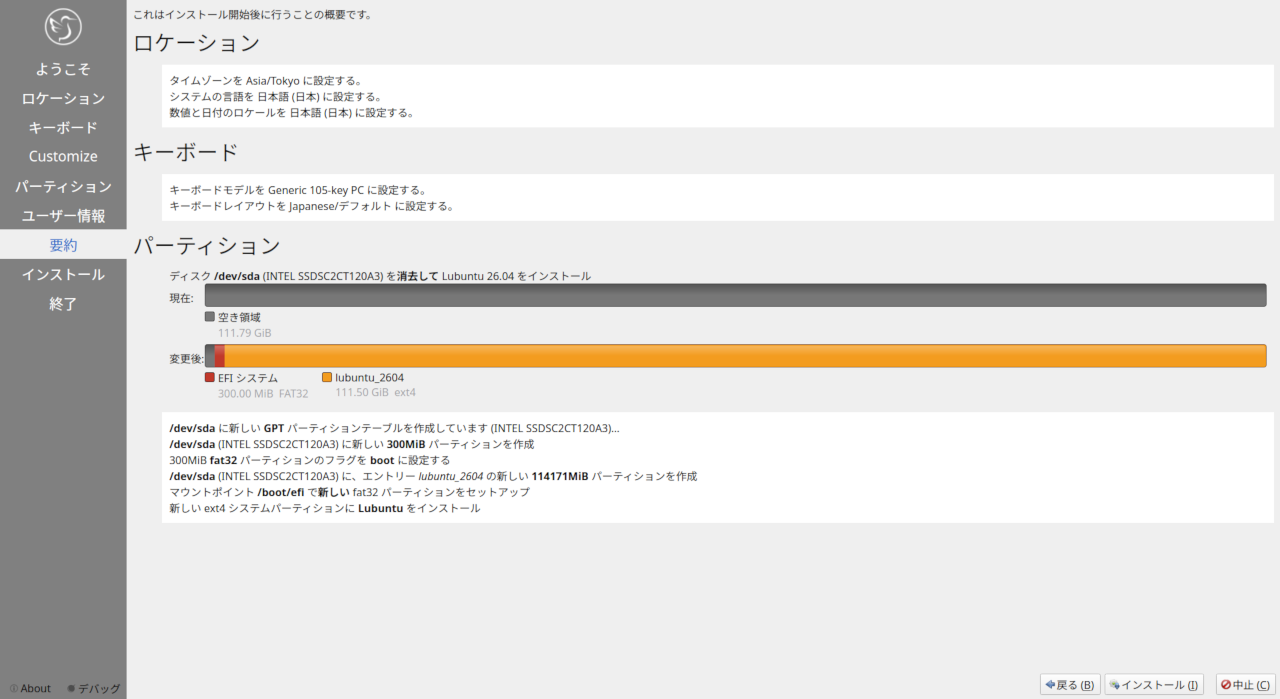
Task: Click the red EFI システム legend swatch
Action: coord(210,377)
